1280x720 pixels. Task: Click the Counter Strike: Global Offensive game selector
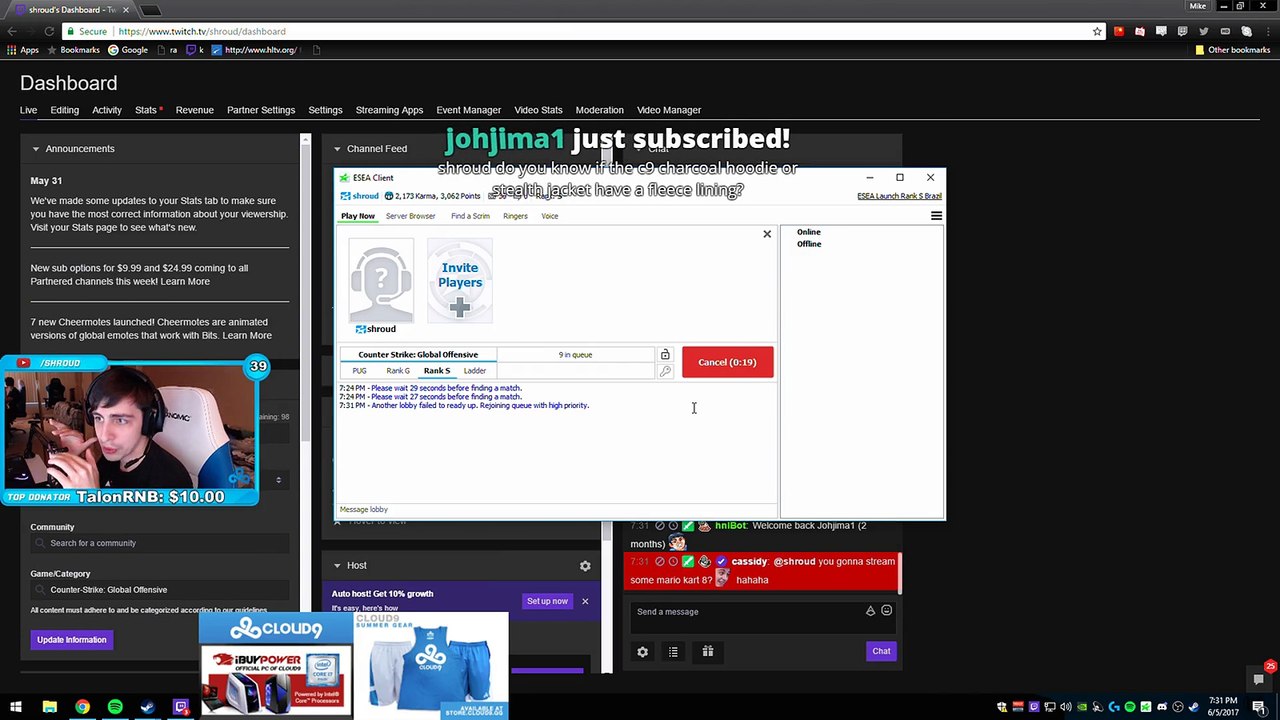(x=418, y=354)
